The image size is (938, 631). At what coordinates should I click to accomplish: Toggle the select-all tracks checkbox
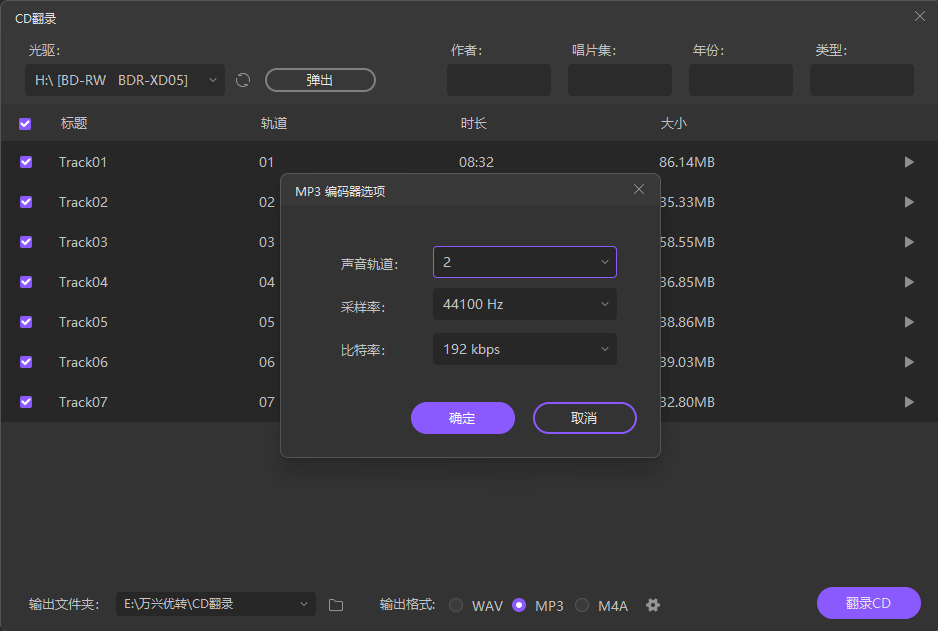coord(26,124)
